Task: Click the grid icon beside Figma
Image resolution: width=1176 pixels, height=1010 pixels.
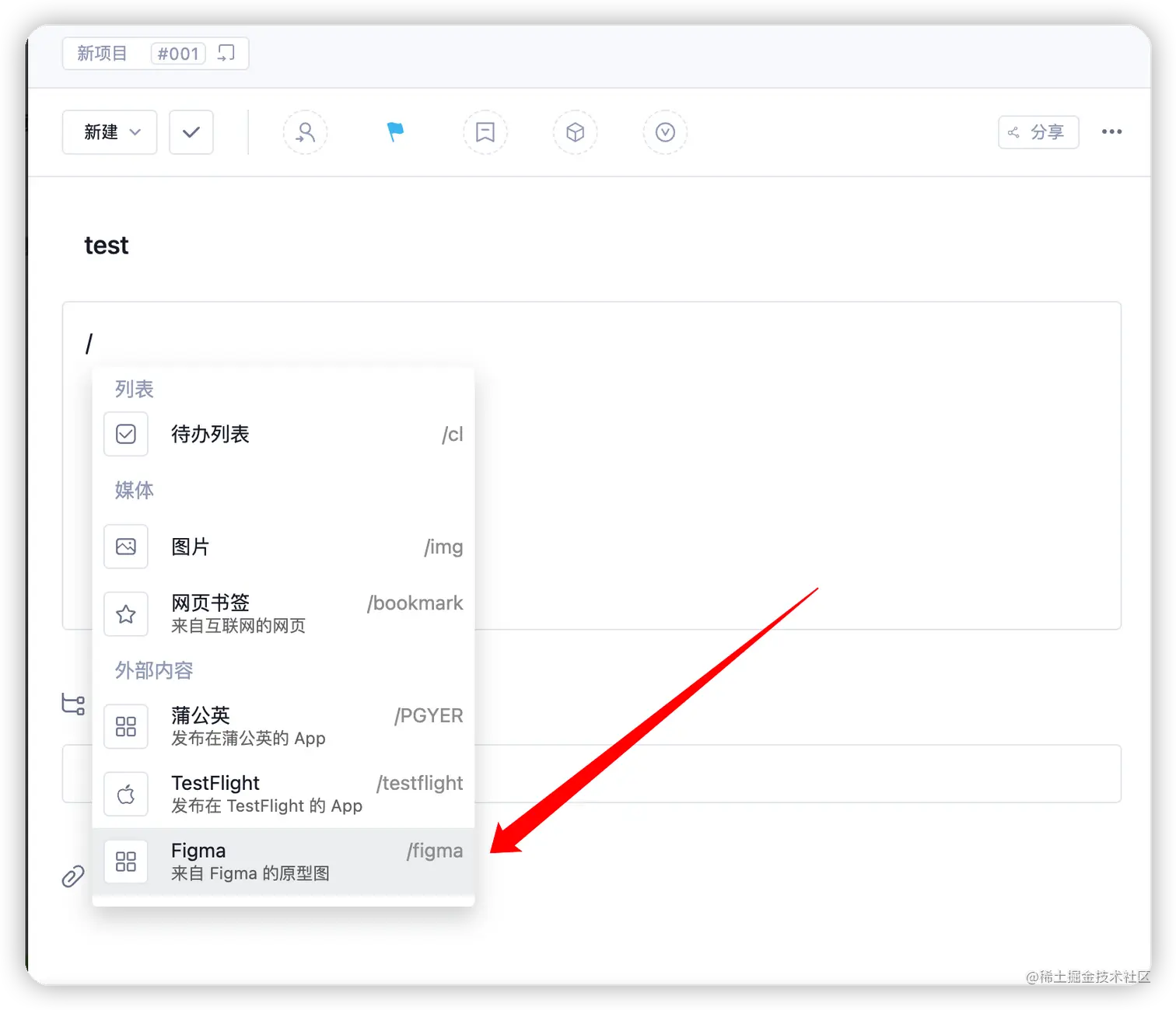Action: 126,861
